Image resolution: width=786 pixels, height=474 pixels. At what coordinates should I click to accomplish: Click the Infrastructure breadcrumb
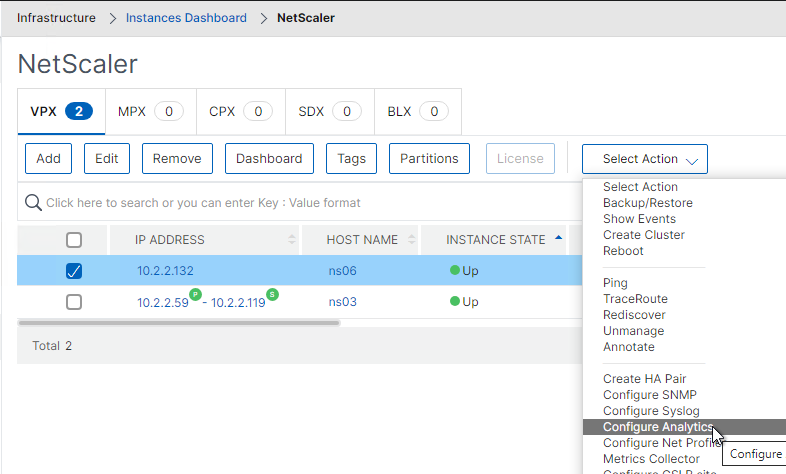(x=56, y=18)
